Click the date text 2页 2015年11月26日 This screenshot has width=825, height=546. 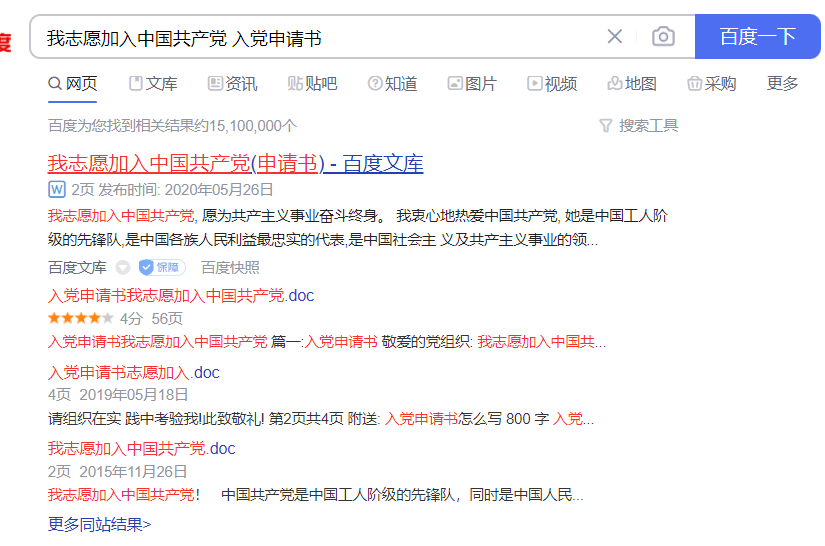(x=117, y=471)
